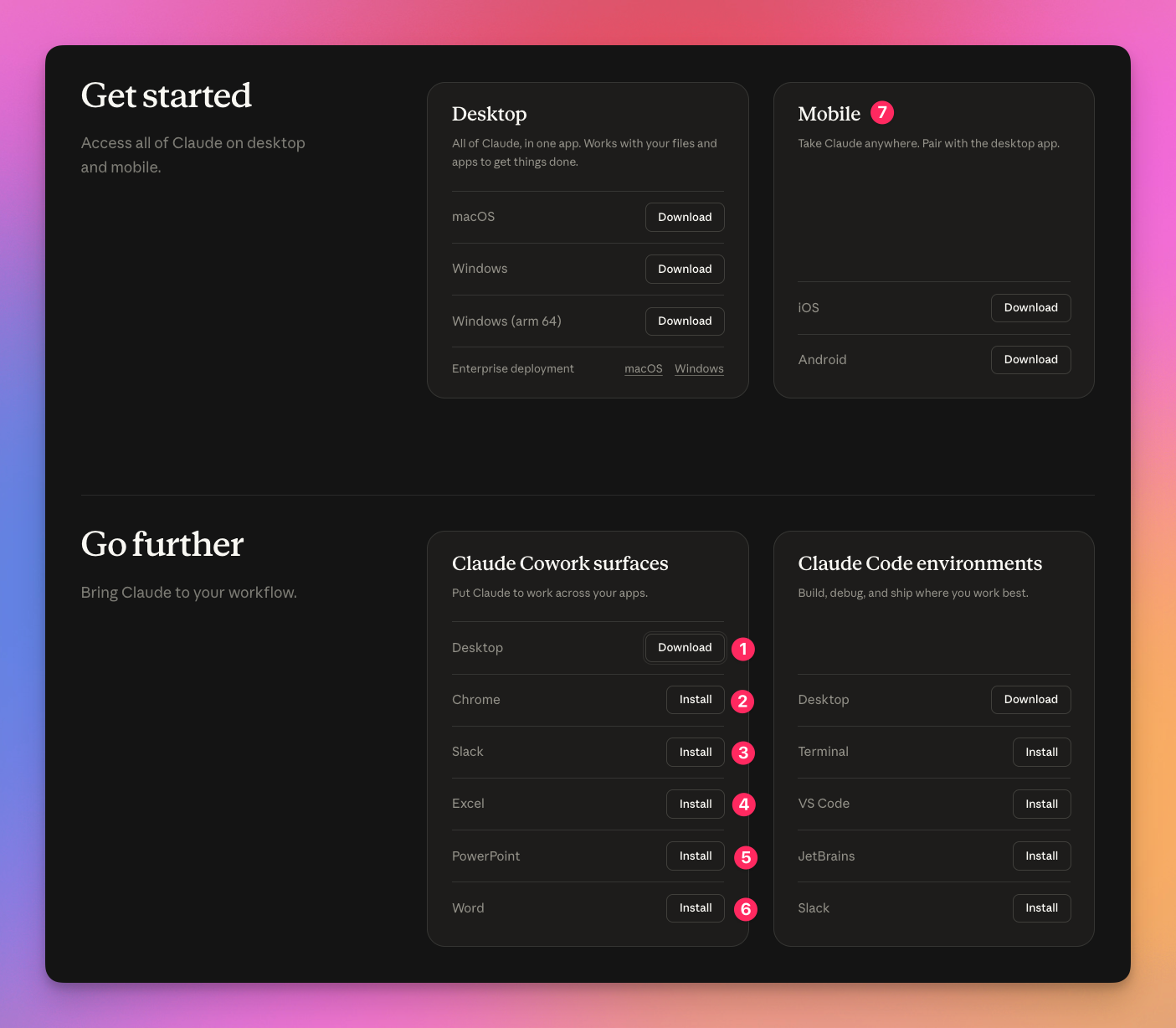This screenshot has height=1028, width=1176.
Task: Click the "Android" row label
Action: click(x=823, y=359)
